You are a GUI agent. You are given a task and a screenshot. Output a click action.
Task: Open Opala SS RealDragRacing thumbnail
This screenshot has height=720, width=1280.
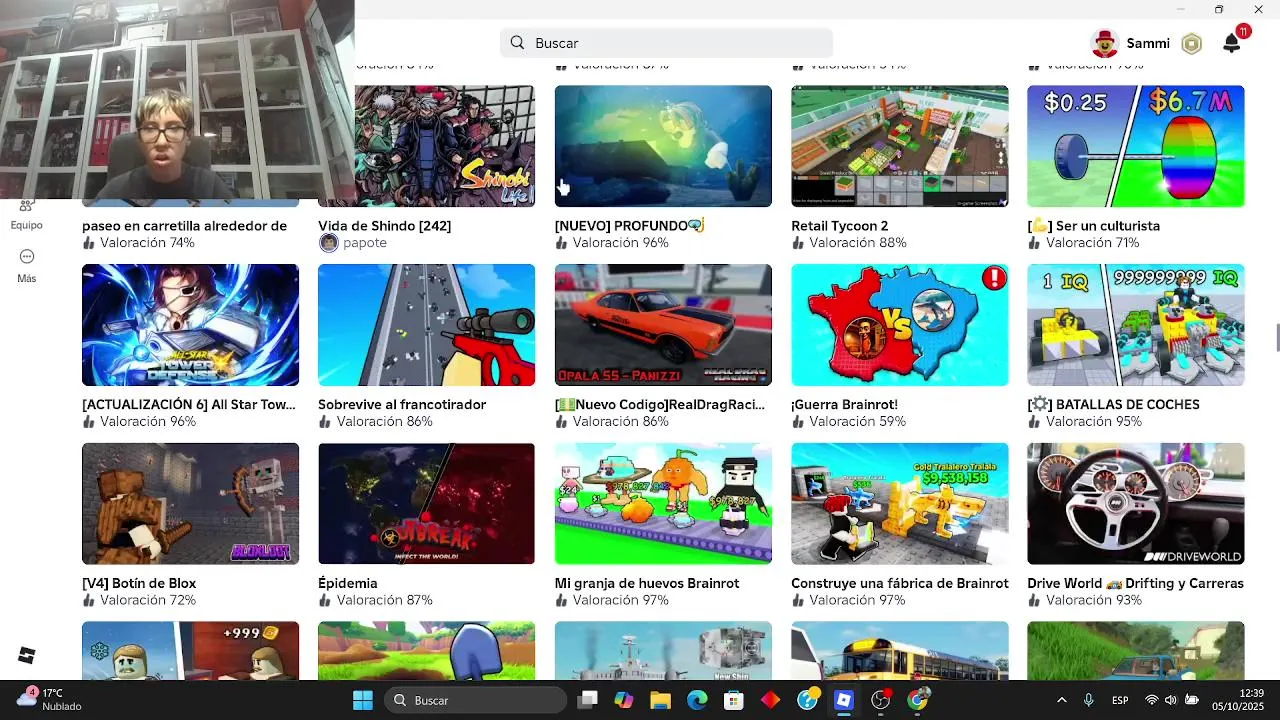pos(663,325)
